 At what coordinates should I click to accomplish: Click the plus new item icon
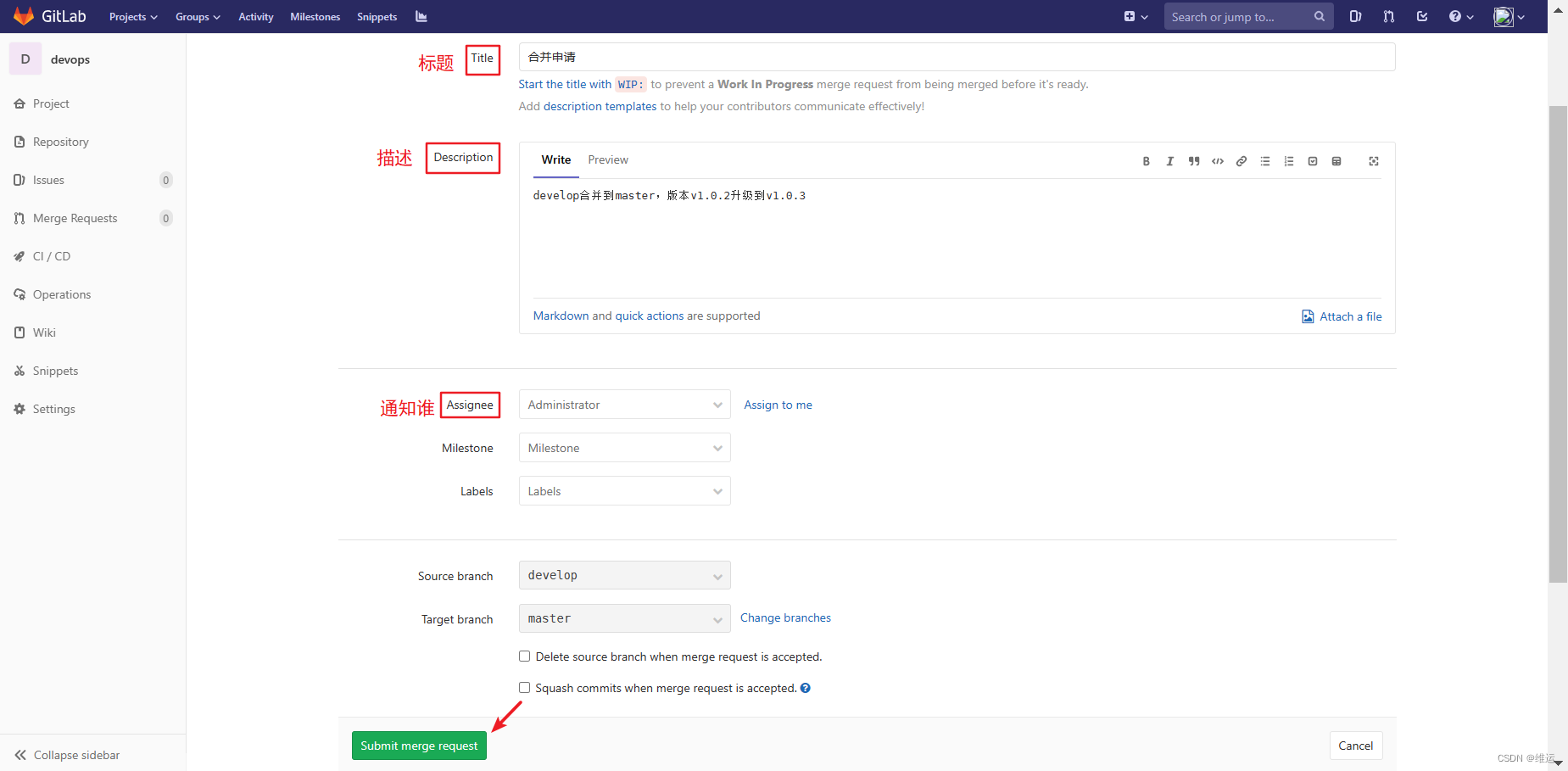click(1130, 16)
